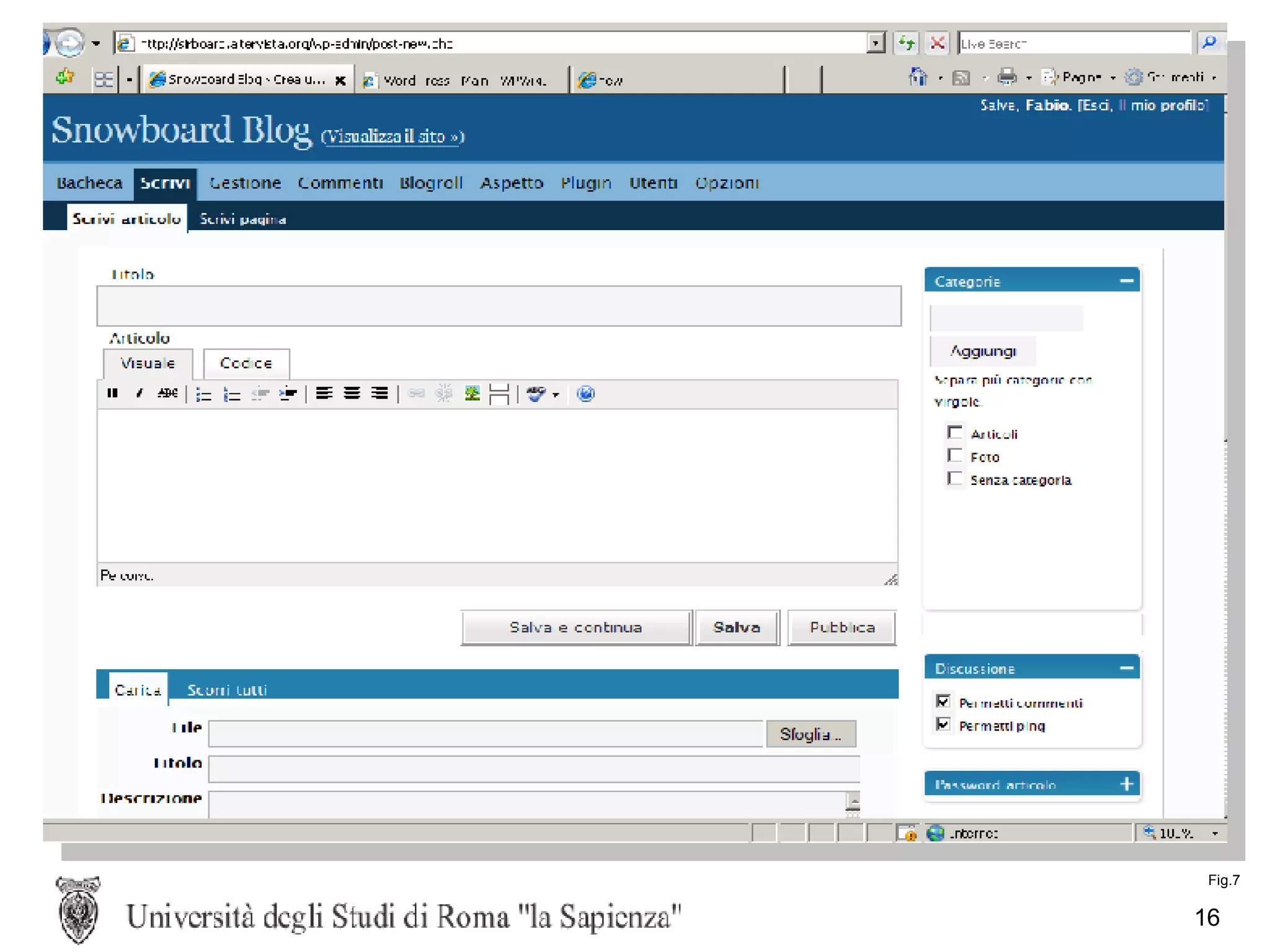Click the Pubblica button
This screenshot has height=952, width=1270.
coord(841,628)
